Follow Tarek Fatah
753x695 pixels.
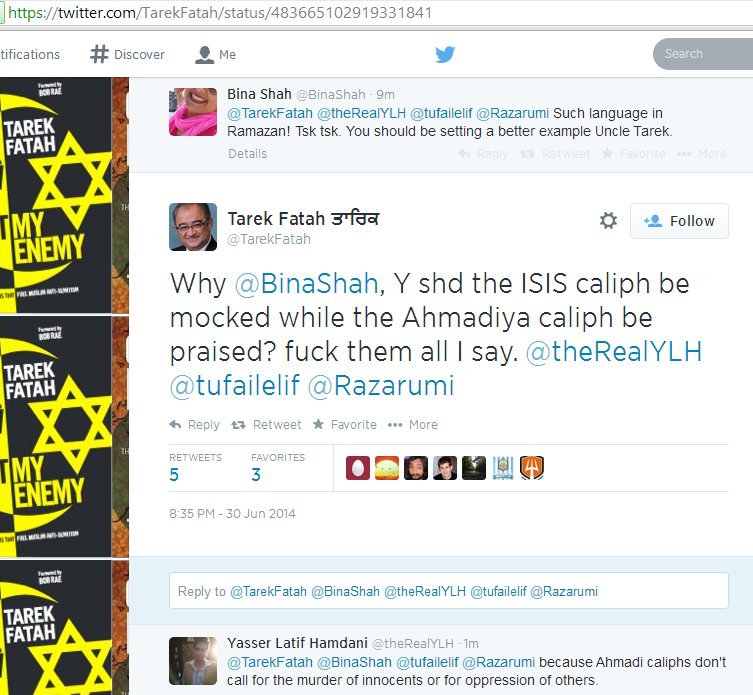pyautogui.click(x=679, y=221)
